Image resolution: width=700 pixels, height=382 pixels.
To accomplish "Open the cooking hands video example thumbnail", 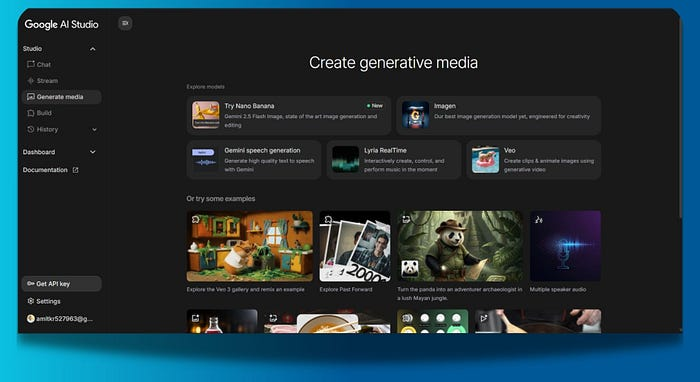I will pyautogui.click(x=538, y=321).
